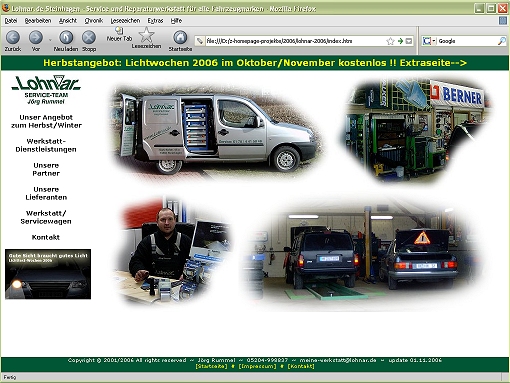Follow the Unsere Partner navigation link

(x=46, y=169)
